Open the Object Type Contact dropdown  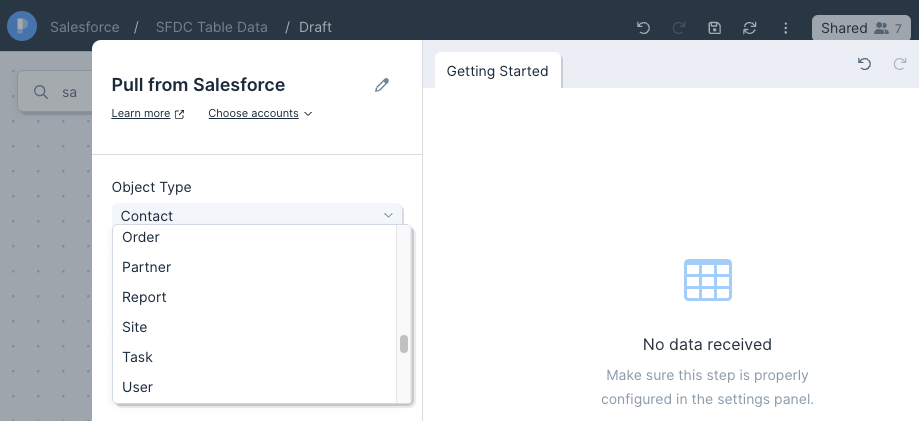pyautogui.click(x=257, y=215)
